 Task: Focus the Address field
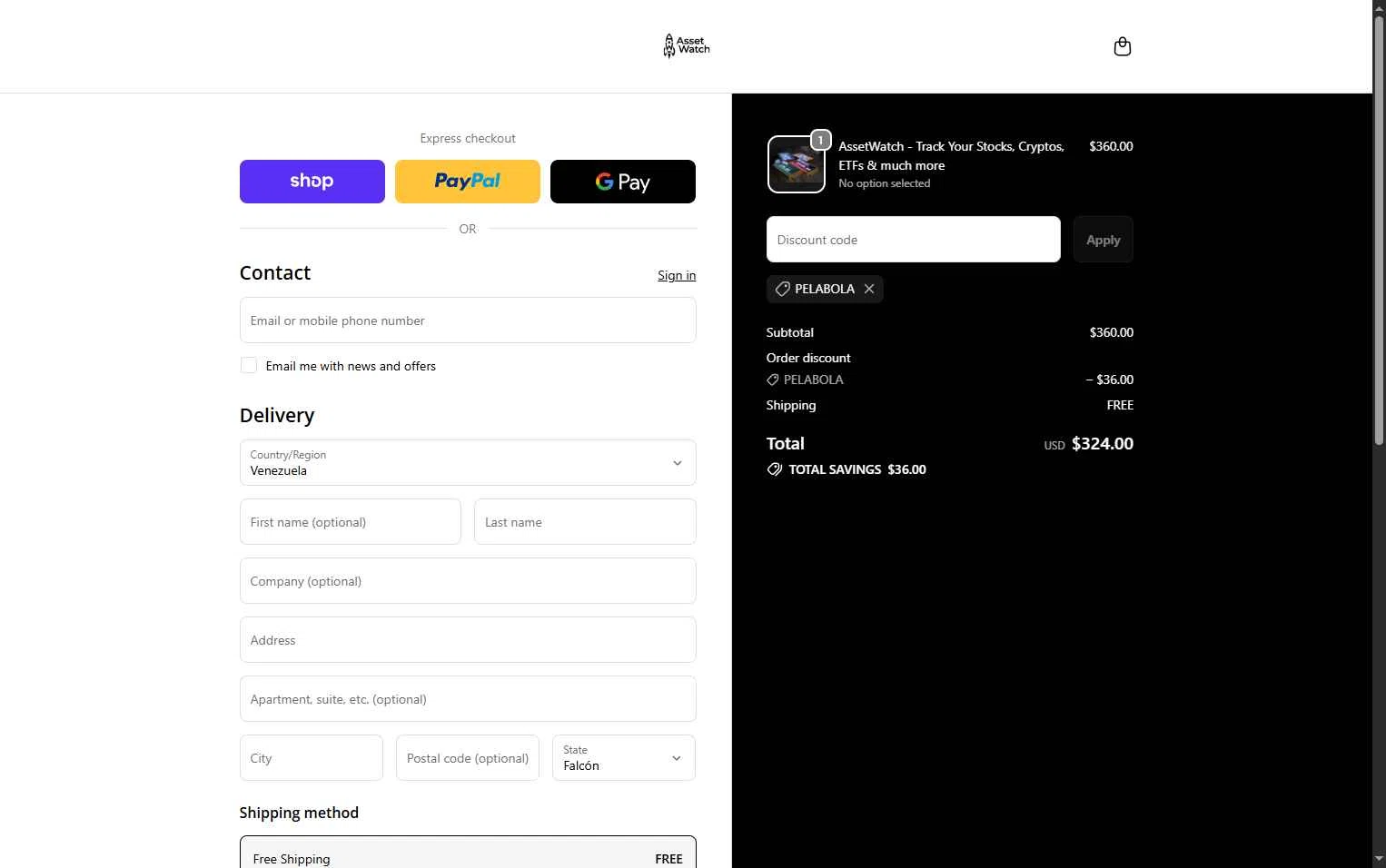pyautogui.click(x=468, y=640)
